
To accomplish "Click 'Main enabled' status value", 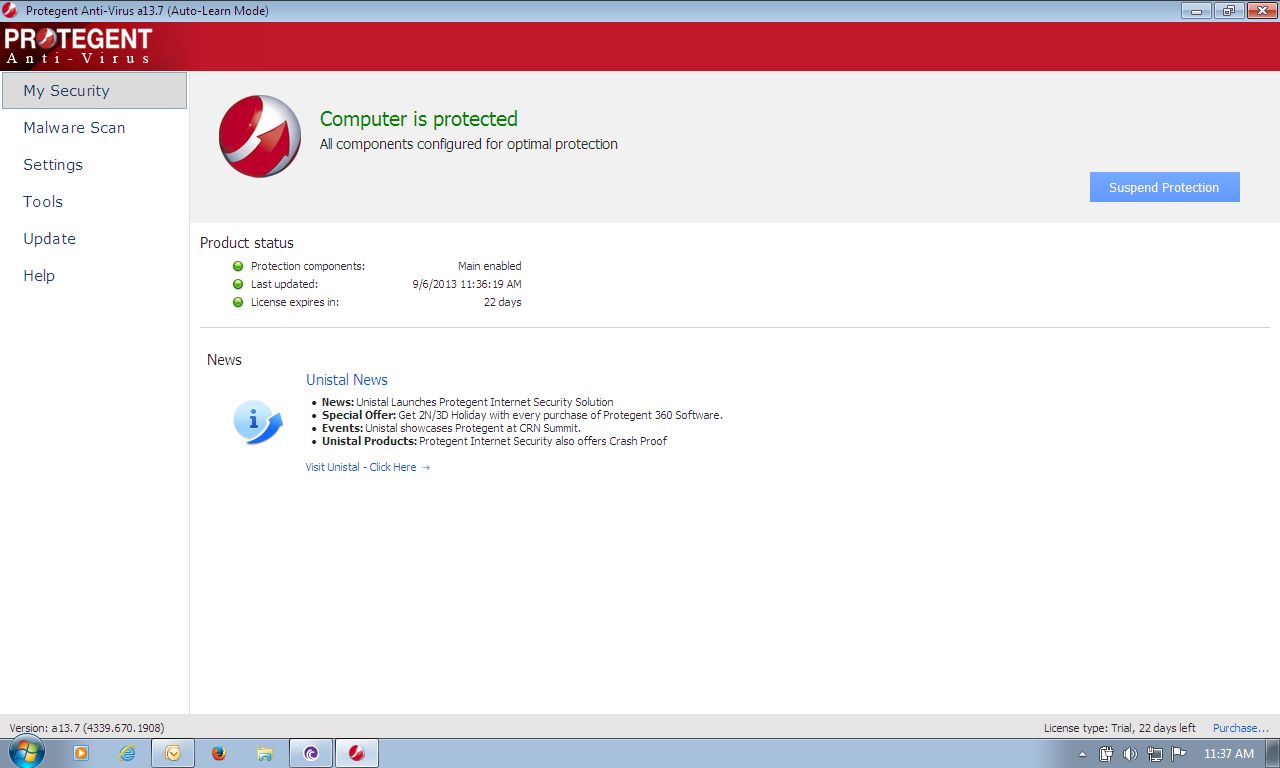I will [490, 266].
